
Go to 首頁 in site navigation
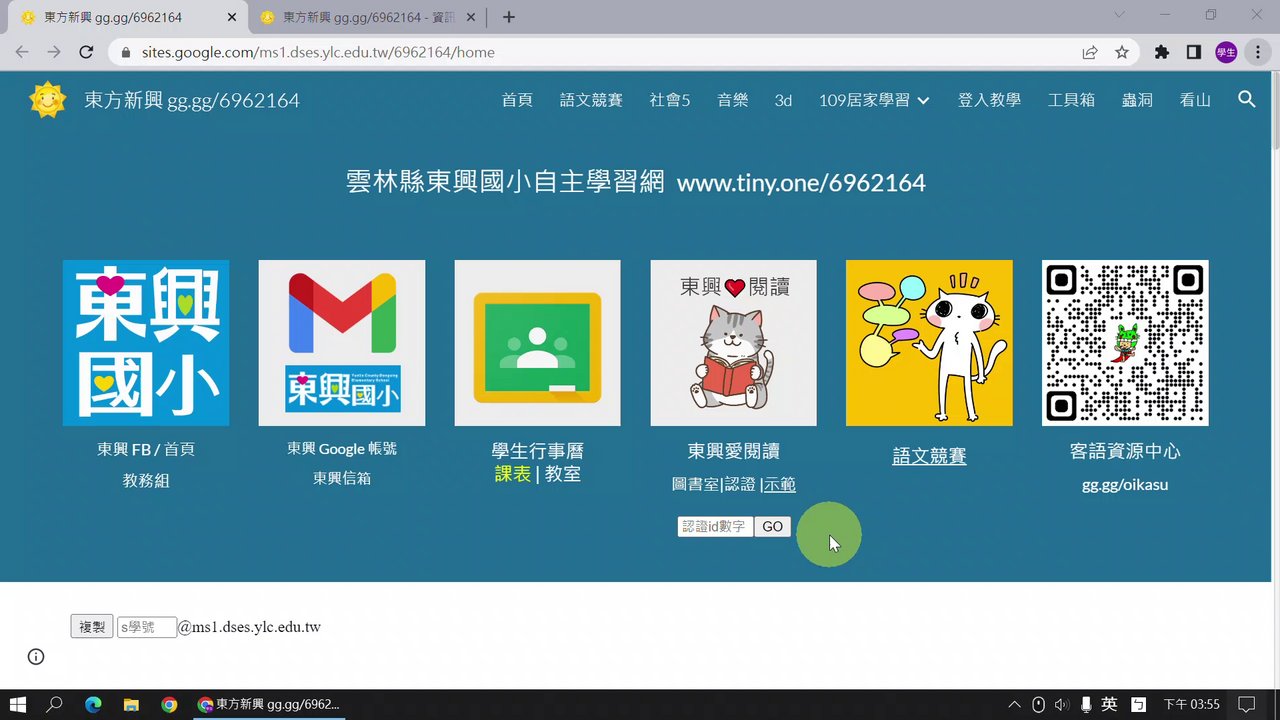517,100
